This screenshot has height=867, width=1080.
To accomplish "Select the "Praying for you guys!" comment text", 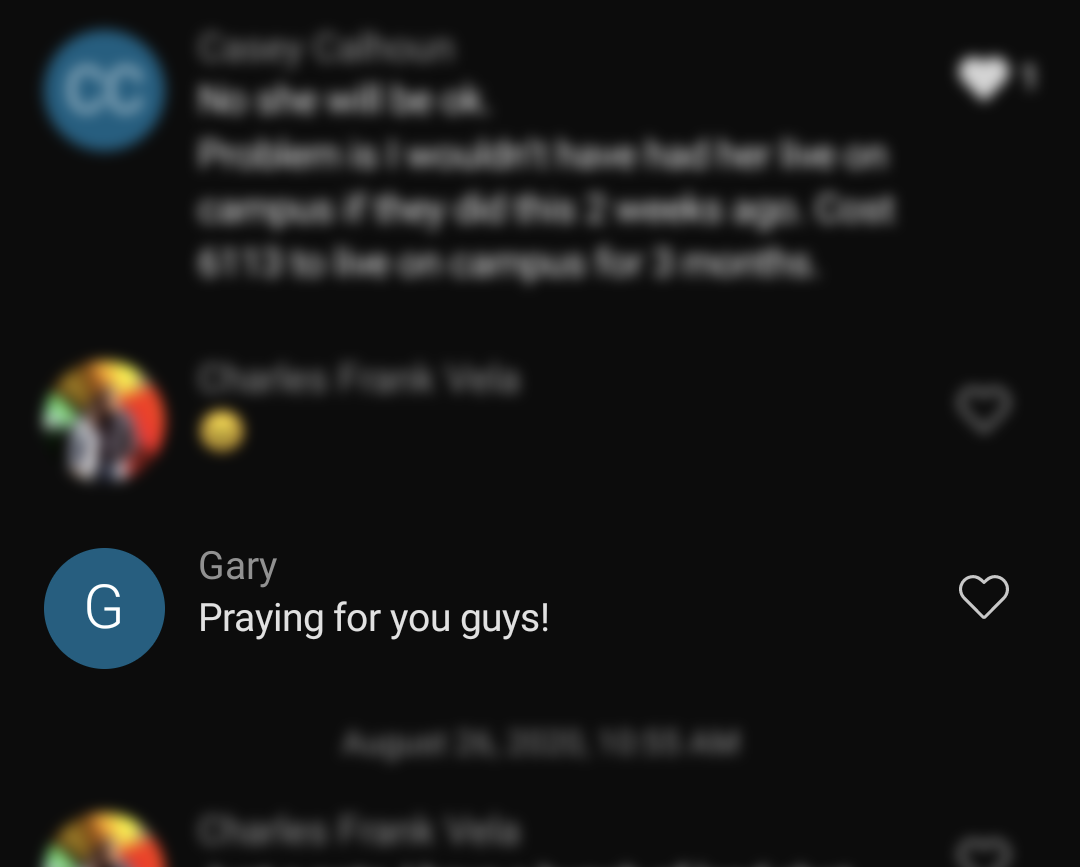I will pos(374,618).
